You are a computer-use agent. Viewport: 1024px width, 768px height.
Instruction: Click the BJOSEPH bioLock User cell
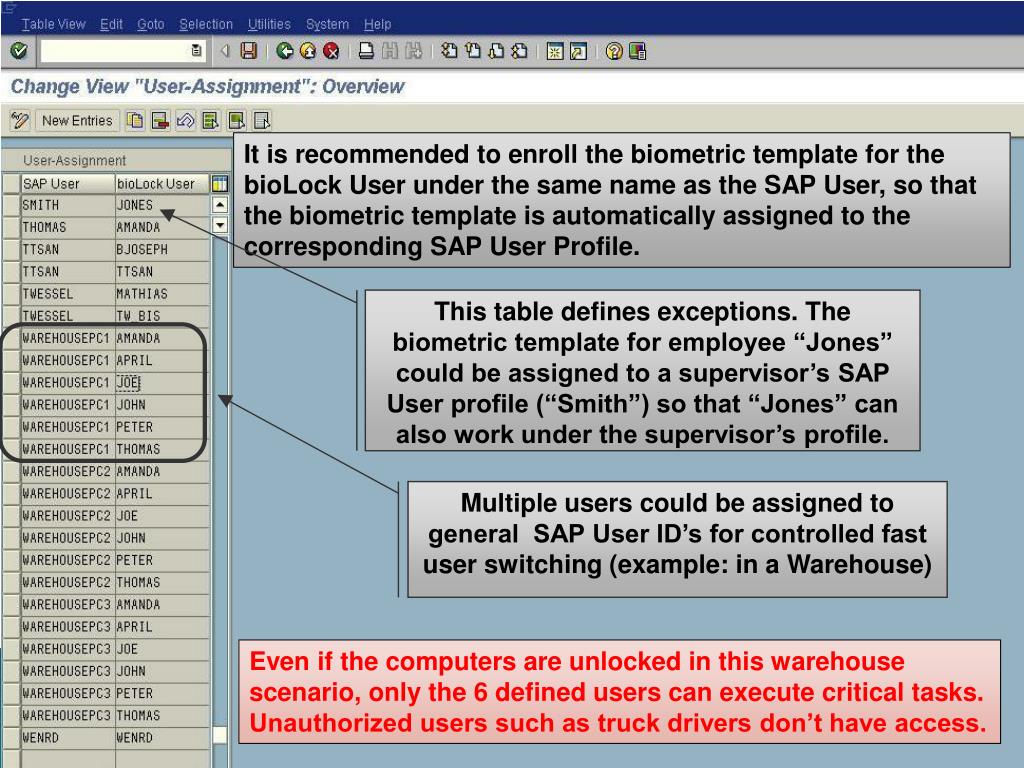tap(162, 249)
